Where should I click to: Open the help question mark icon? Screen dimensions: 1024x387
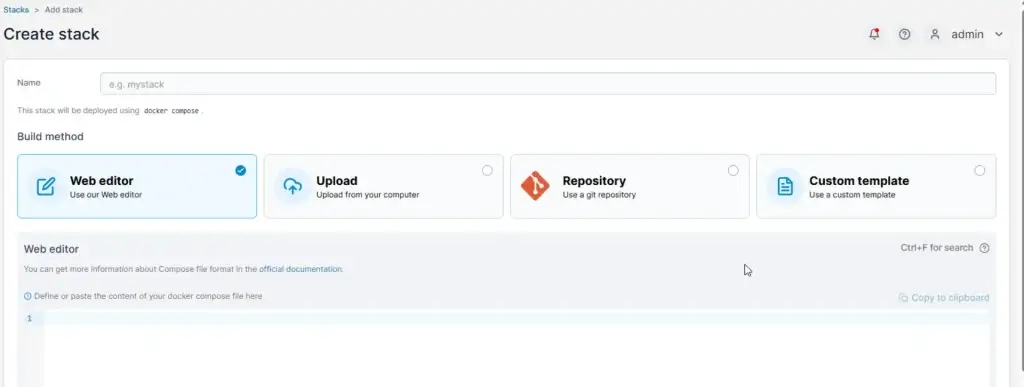click(904, 35)
